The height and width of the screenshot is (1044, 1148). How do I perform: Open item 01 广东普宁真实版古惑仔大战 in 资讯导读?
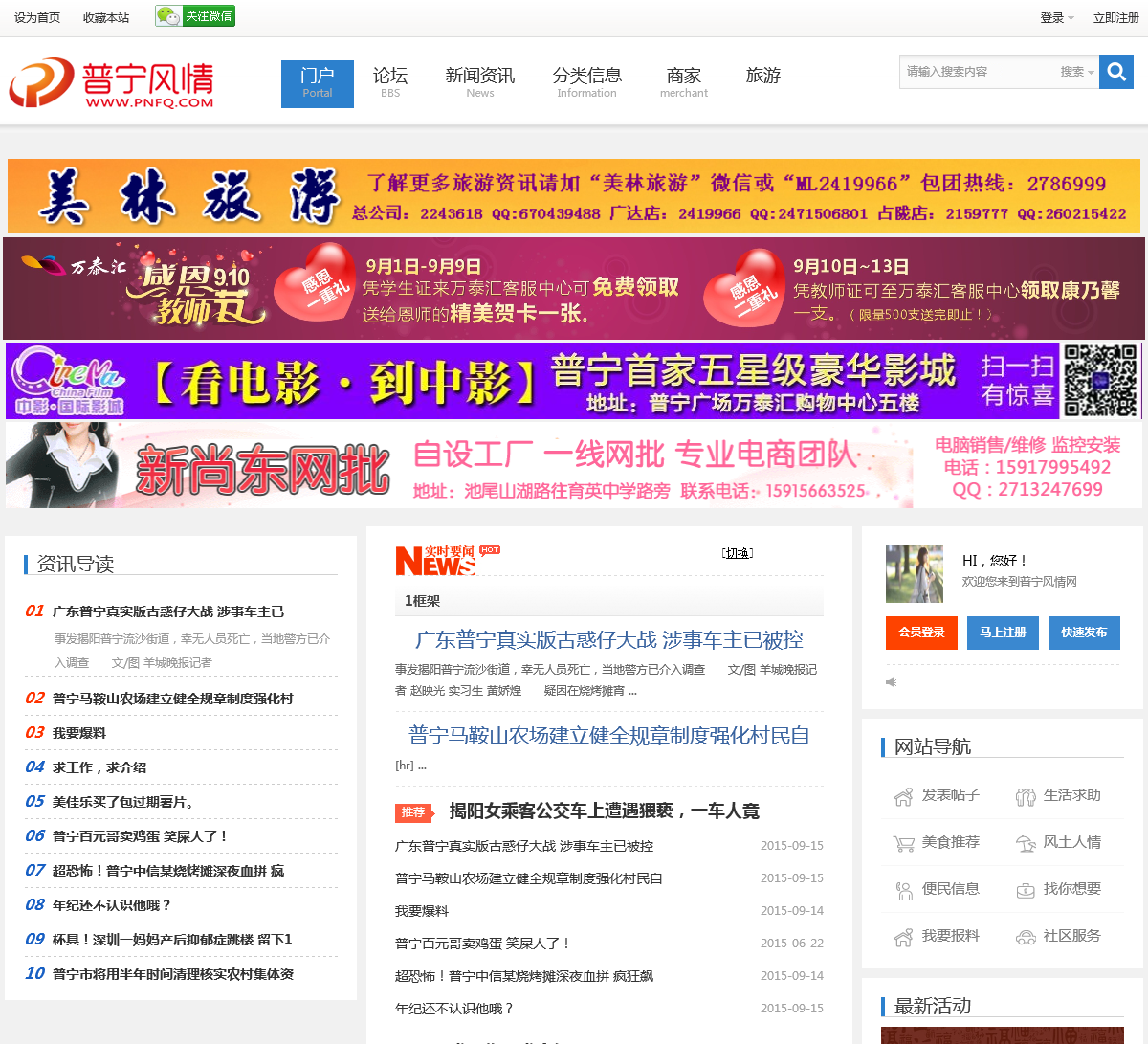pos(168,611)
